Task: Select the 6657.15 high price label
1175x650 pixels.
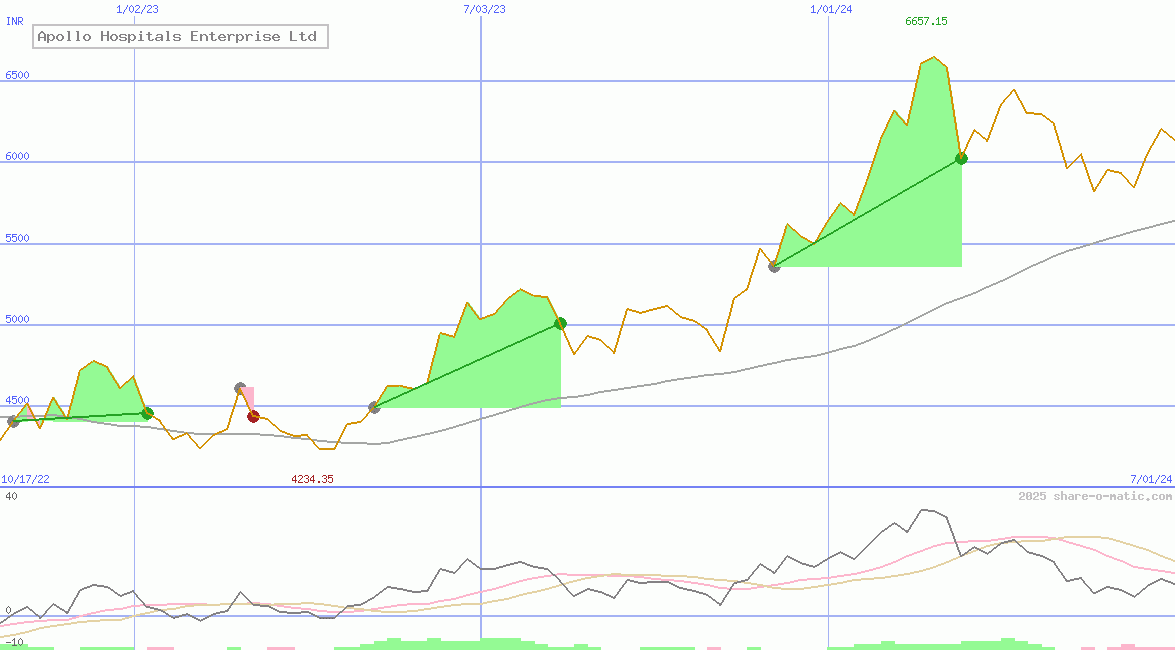Action: 926,21
